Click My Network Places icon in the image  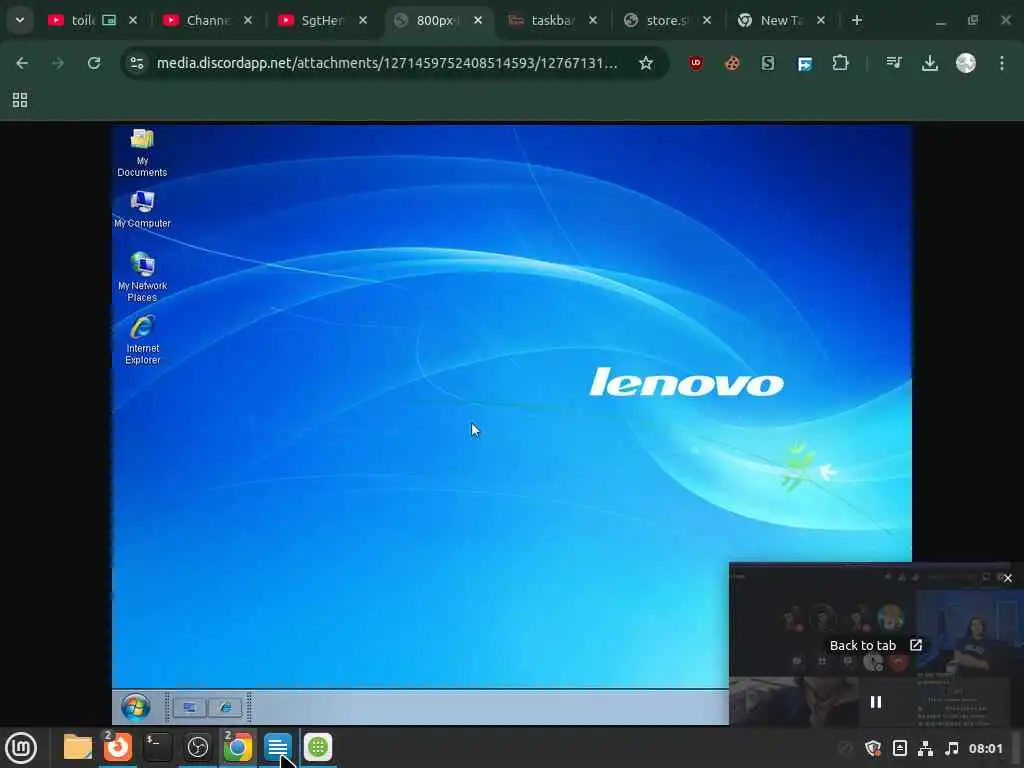click(142, 277)
